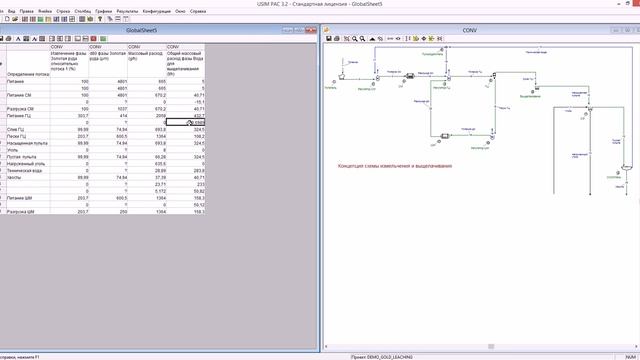Click the New document icon in main toolbar
Screen dimensions: 640x360
(x=7, y=19)
